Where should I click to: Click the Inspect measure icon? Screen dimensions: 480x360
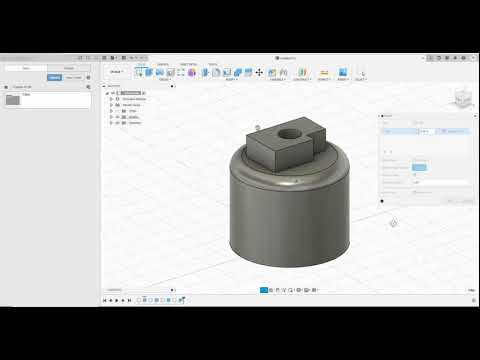click(324, 72)
